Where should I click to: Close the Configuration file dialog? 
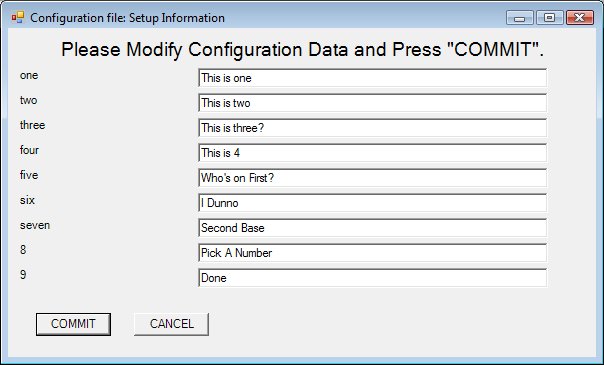coord(580,18)
